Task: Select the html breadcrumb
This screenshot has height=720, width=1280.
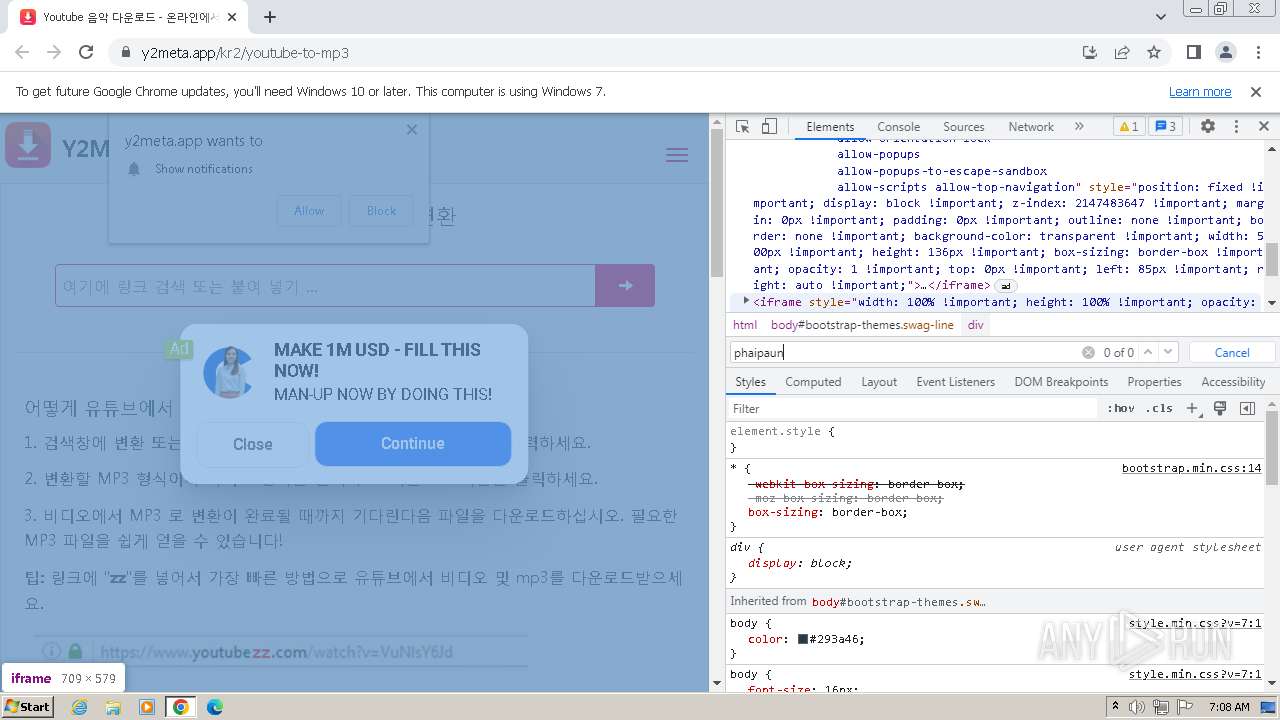Action: coord(745,325)
